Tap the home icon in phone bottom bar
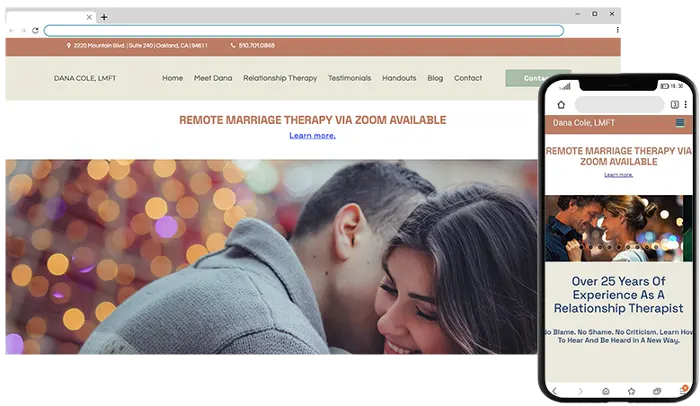700x406 pixels. pos(605,390)
